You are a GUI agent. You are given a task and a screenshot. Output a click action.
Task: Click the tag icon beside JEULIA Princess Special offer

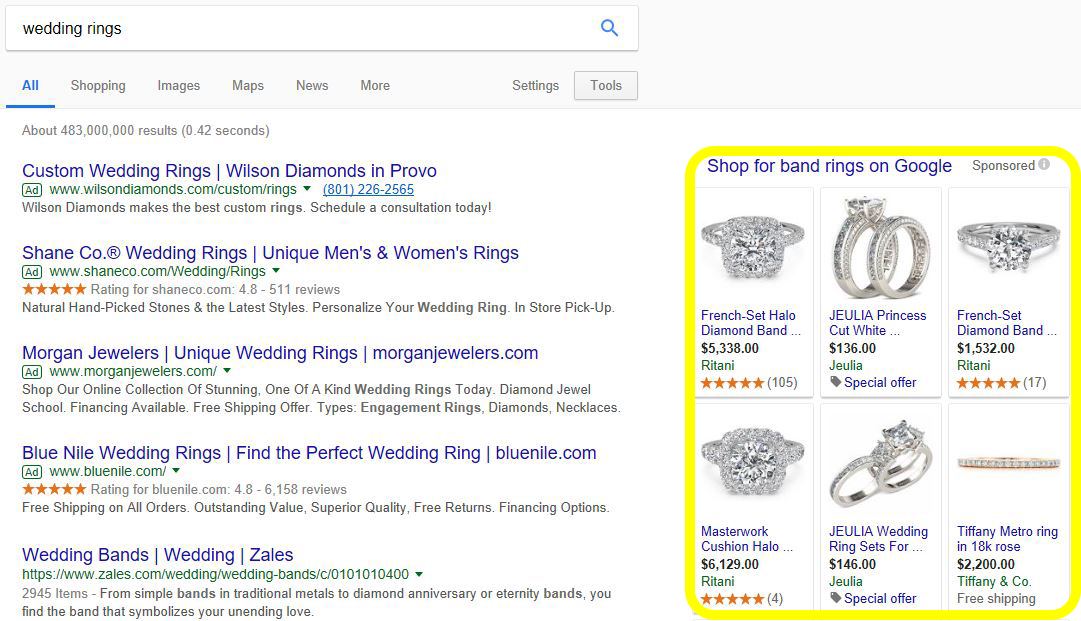(835, 382)
